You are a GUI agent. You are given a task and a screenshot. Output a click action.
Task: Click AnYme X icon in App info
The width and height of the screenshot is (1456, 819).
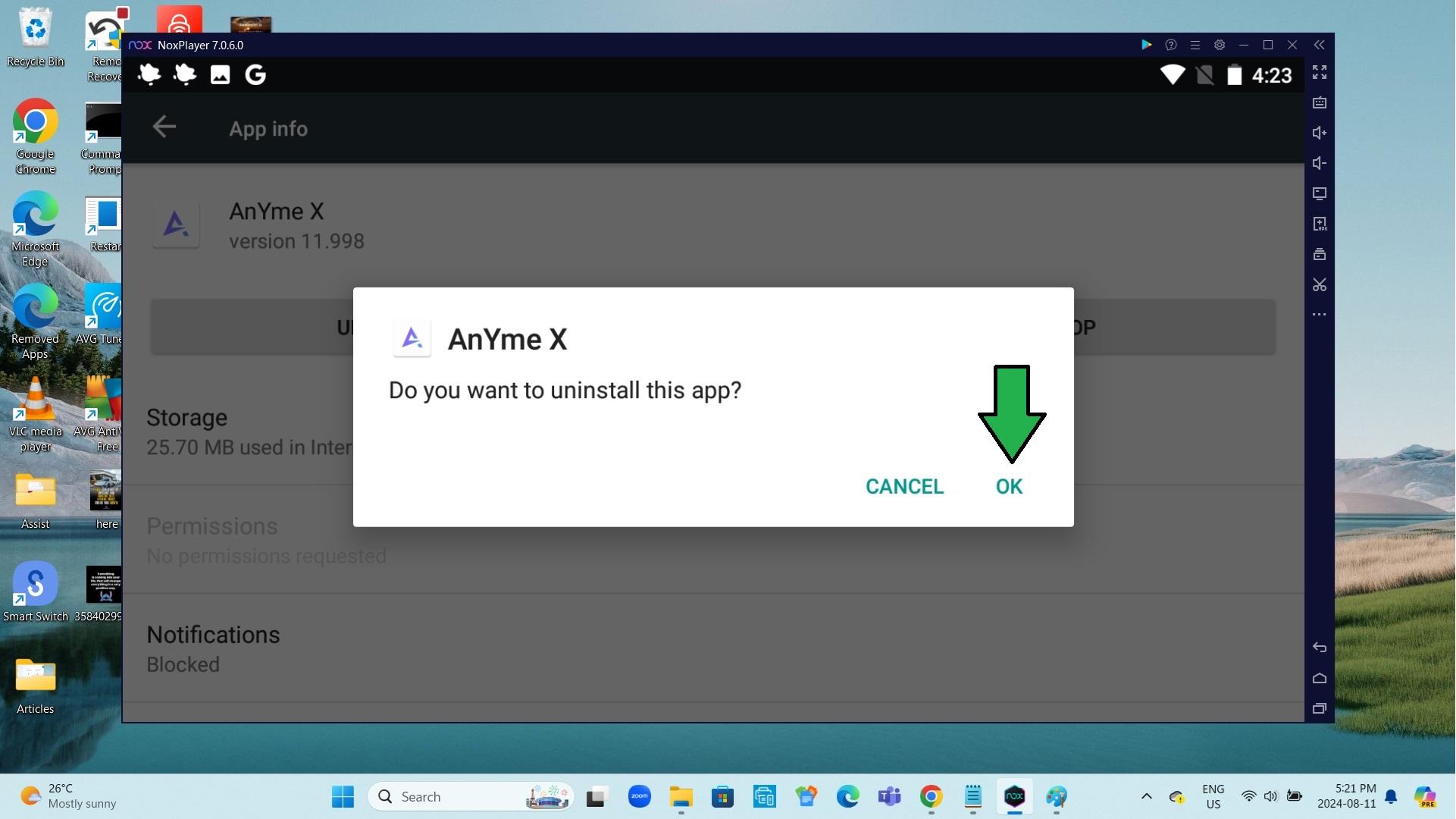(176, 224)
